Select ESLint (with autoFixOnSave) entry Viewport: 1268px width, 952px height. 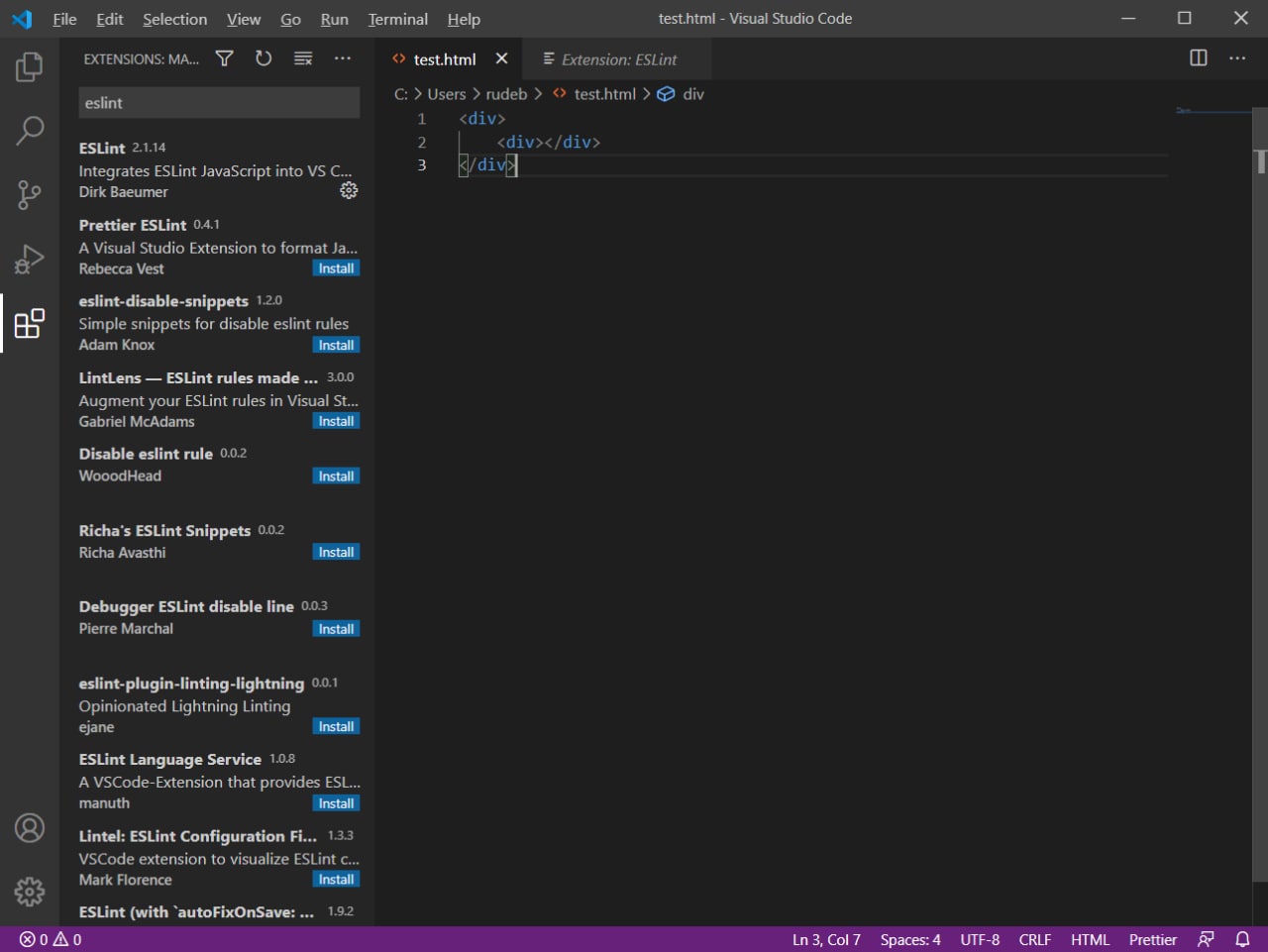218,912
